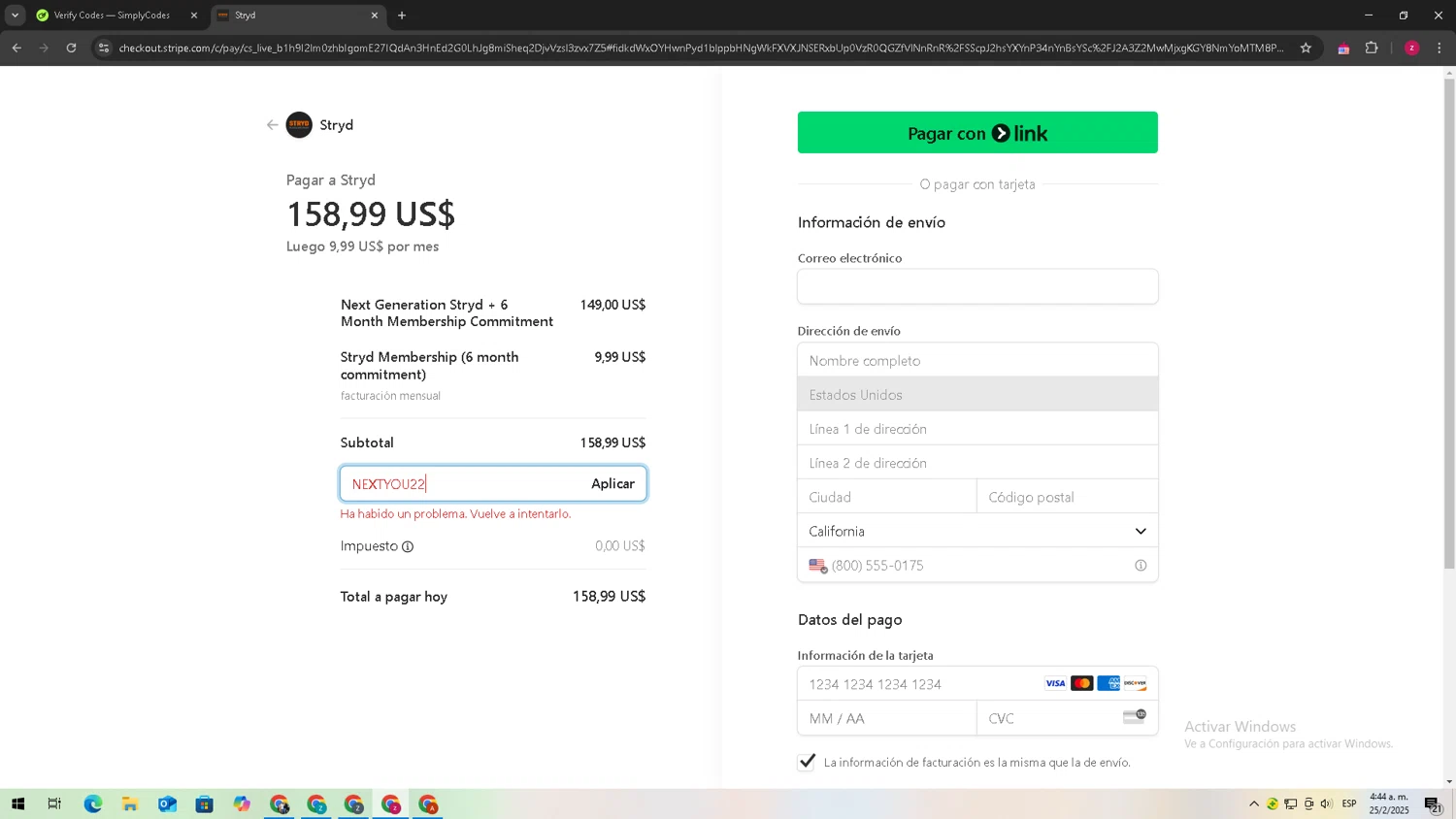Open the California state dropdown
The image size is (1456, 819).
(x=977, y=531)
